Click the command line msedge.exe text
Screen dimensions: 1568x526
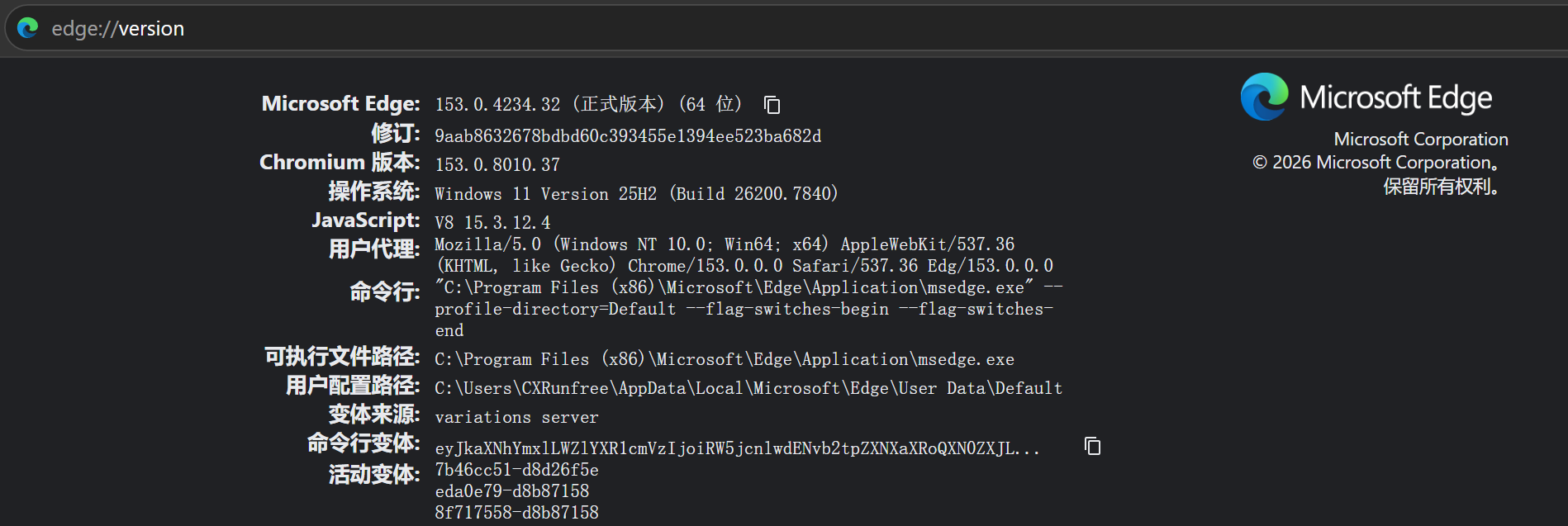pyautogui.click(x=748, y=309)
